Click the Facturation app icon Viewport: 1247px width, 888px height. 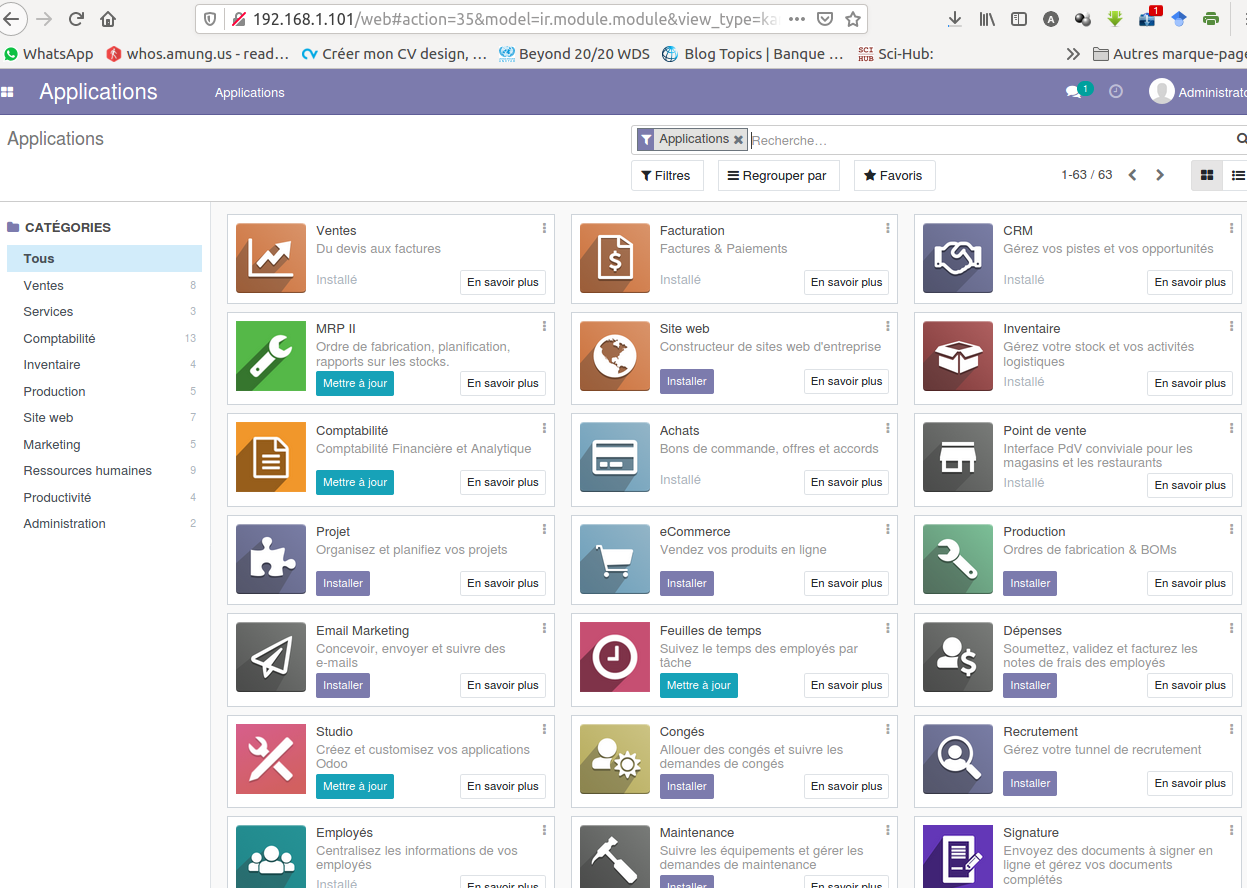coord(615,258)
